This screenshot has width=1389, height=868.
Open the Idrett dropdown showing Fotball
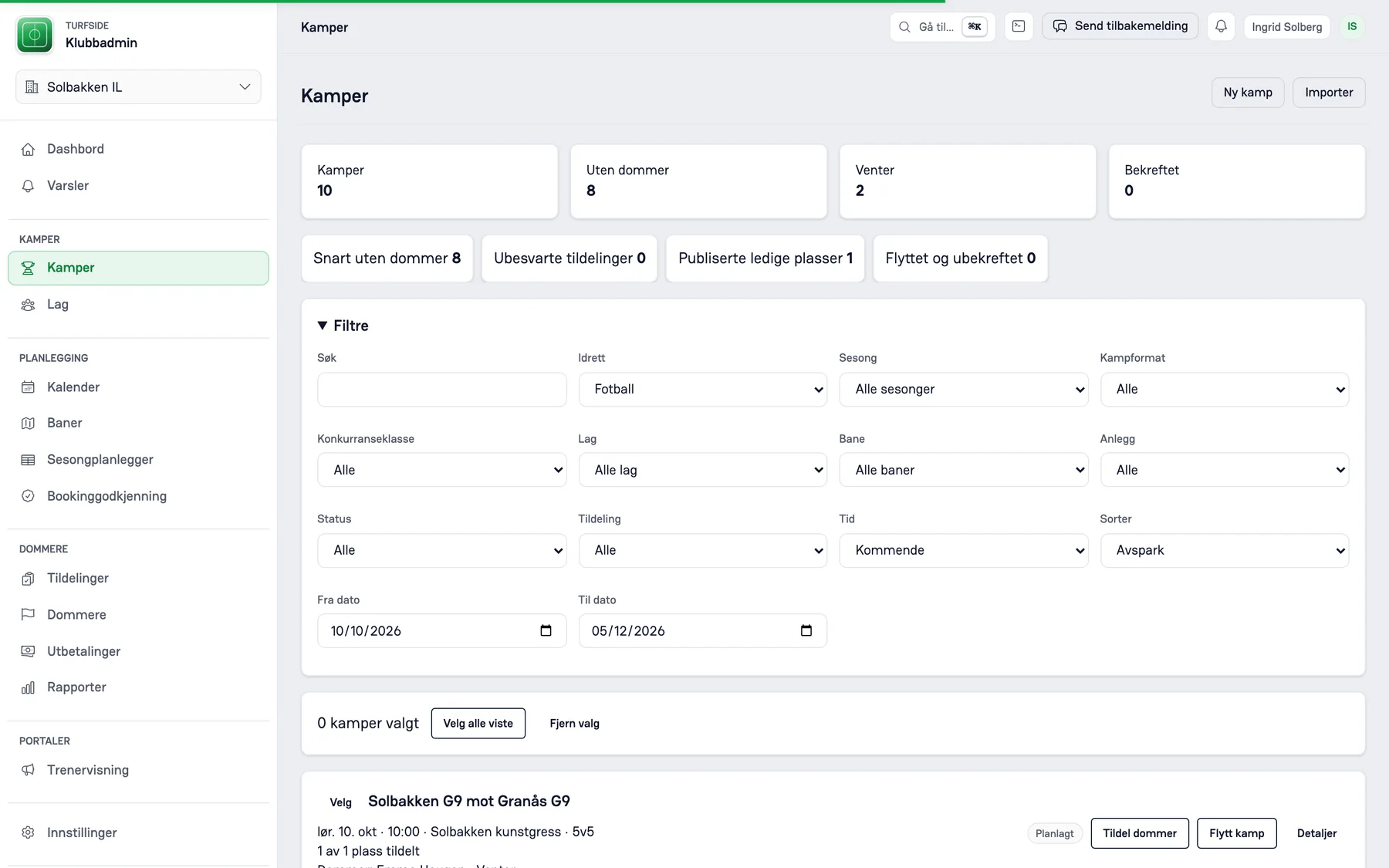[x=703, y=390]
